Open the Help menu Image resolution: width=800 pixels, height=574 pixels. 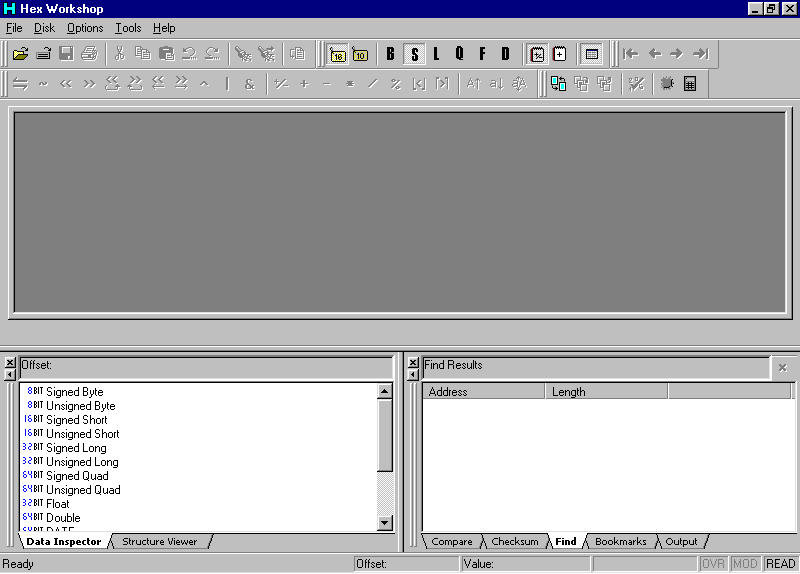tap(164, 28)
